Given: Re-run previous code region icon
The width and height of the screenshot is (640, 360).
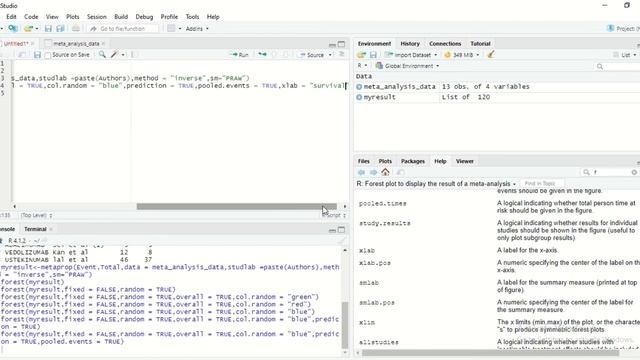Looking at the screenshot, I should (x=262, y=54).
